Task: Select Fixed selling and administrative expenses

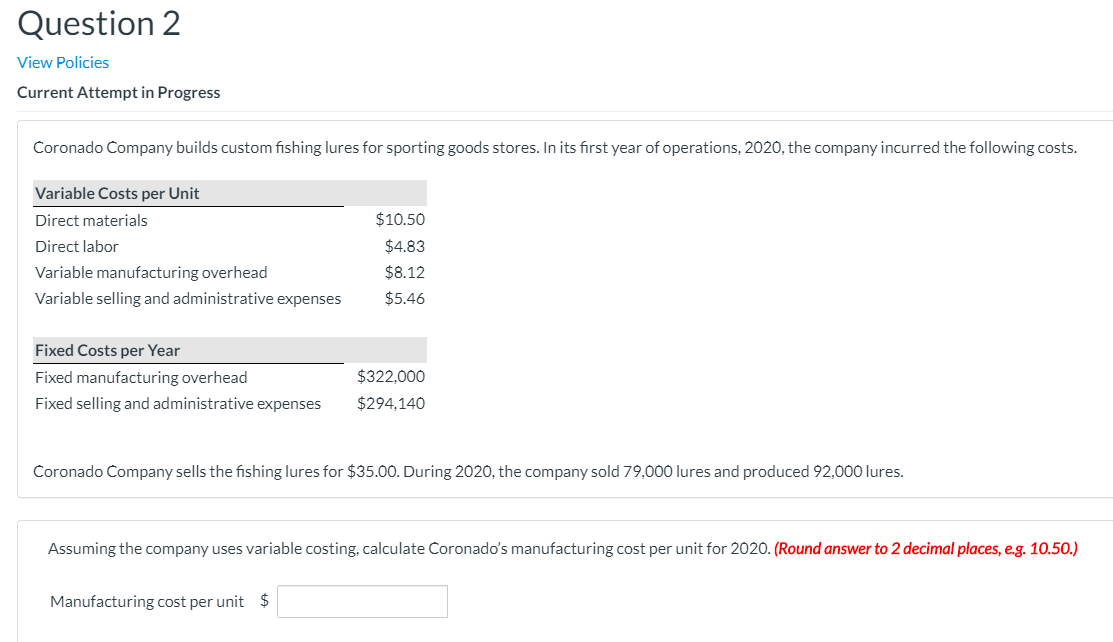Action: tap(177, 403)
